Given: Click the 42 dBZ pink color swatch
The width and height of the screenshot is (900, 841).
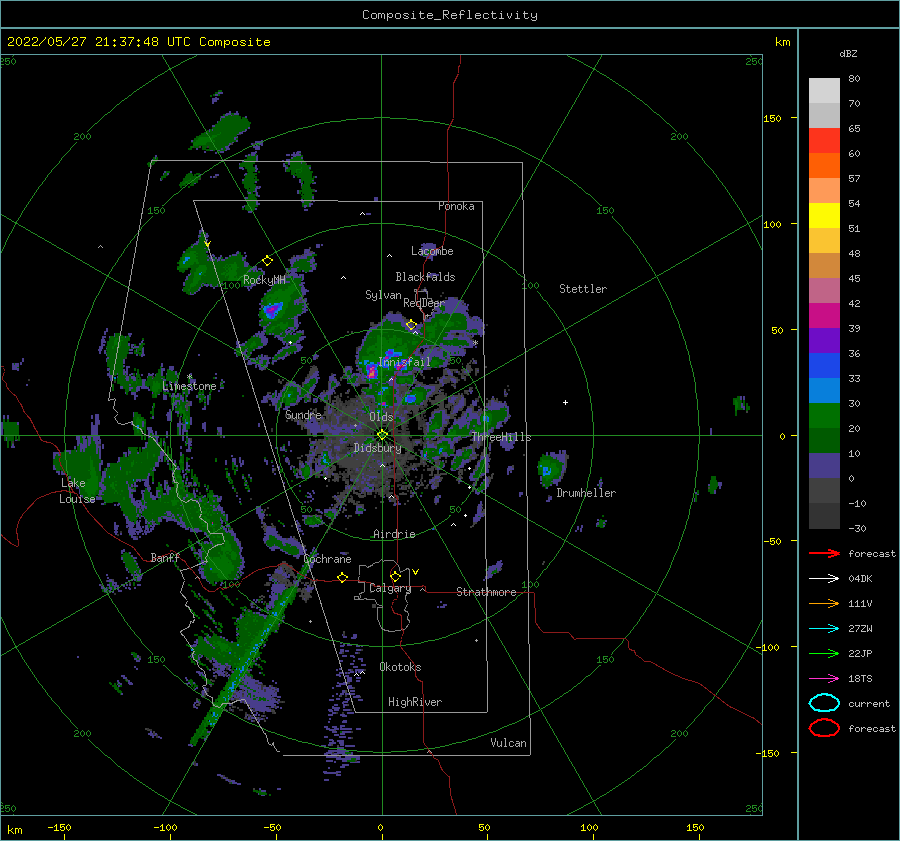Looking at the screenshot, I should pyautogui.click(x=824, y=290).
